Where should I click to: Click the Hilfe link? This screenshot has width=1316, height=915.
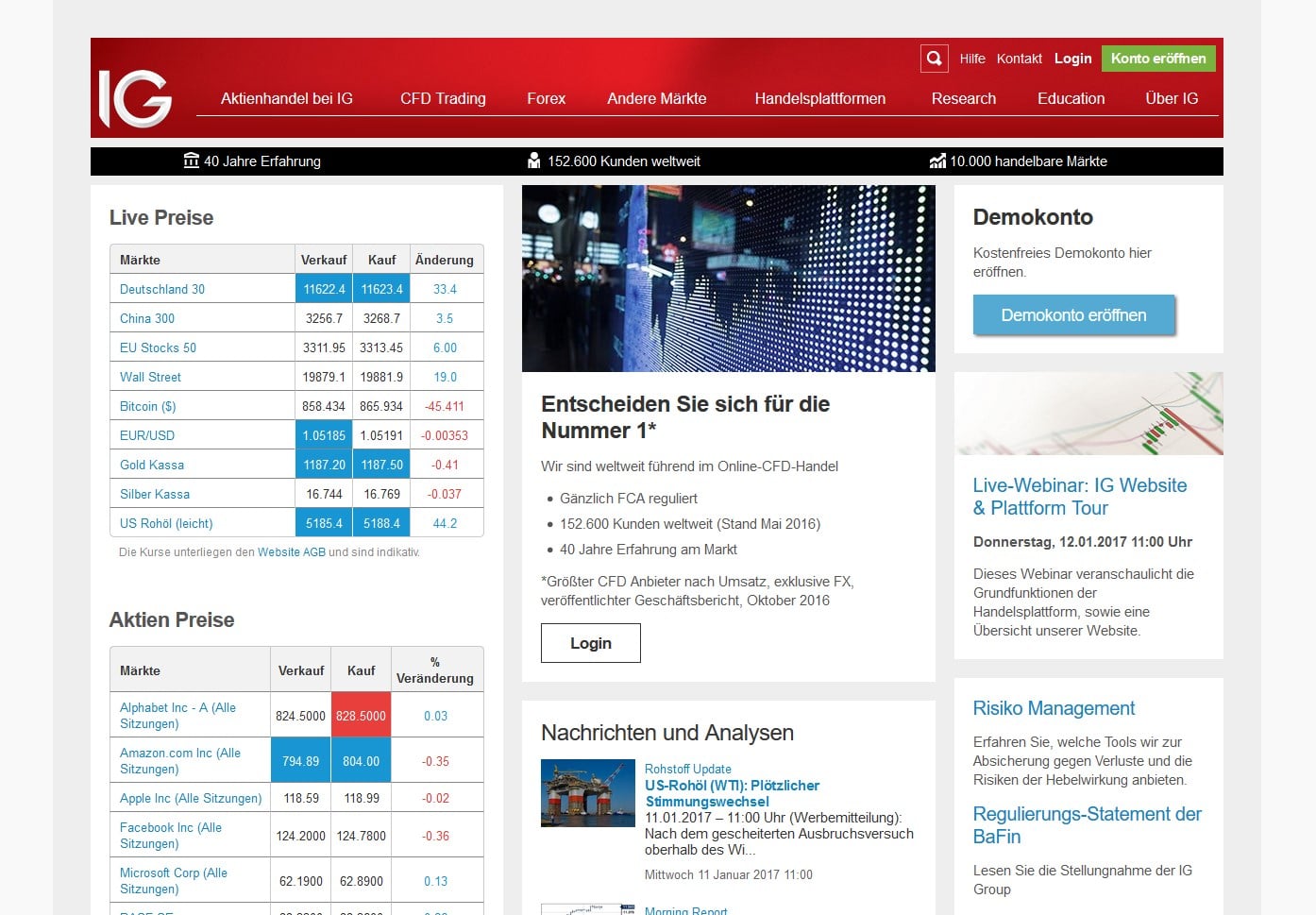point(972,59)
